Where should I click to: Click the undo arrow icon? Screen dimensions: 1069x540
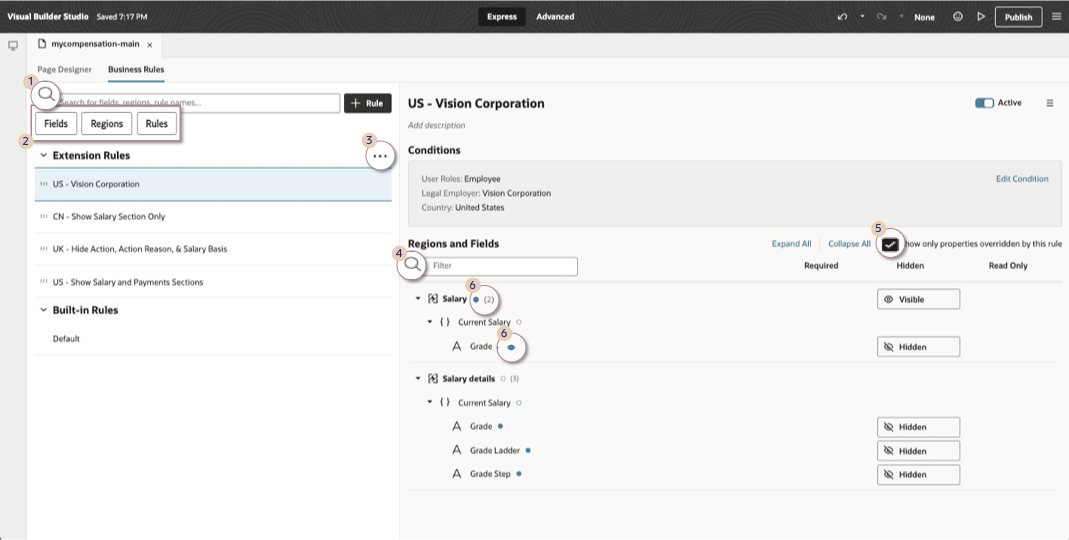[x=841, y=17]
